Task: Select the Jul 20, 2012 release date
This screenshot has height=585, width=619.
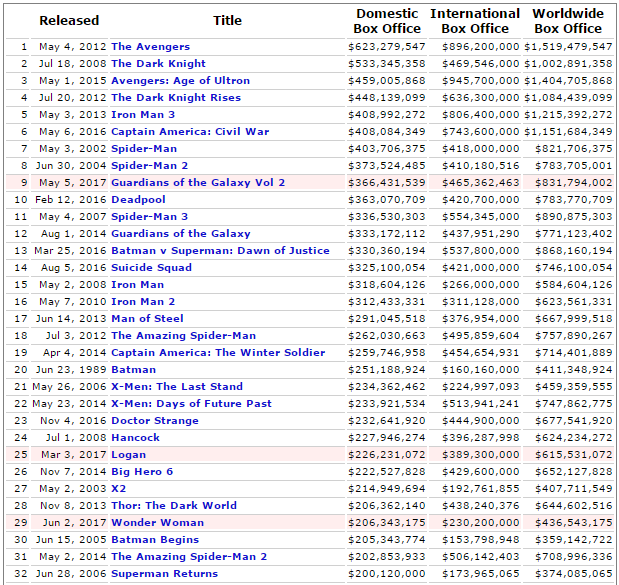Action: pos(73,98)
